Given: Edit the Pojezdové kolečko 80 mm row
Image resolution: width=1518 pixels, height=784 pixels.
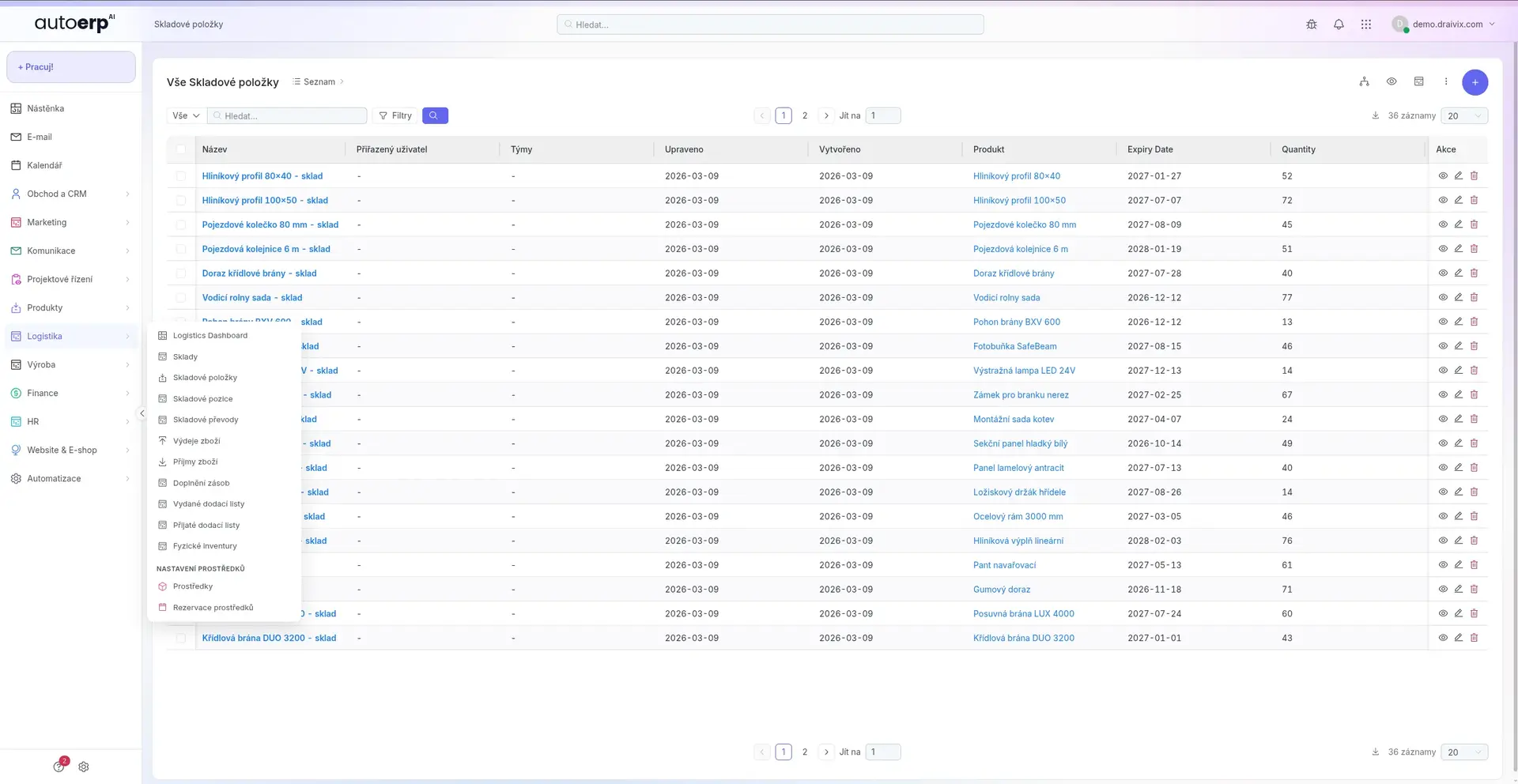Looking at the screenshot, I should coord(1458,224).
